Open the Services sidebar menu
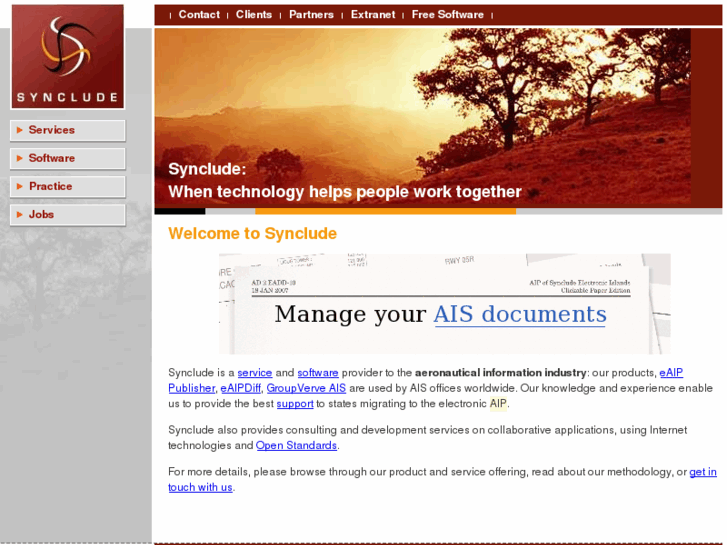727x545 pixels. click(x=68, y=130)
